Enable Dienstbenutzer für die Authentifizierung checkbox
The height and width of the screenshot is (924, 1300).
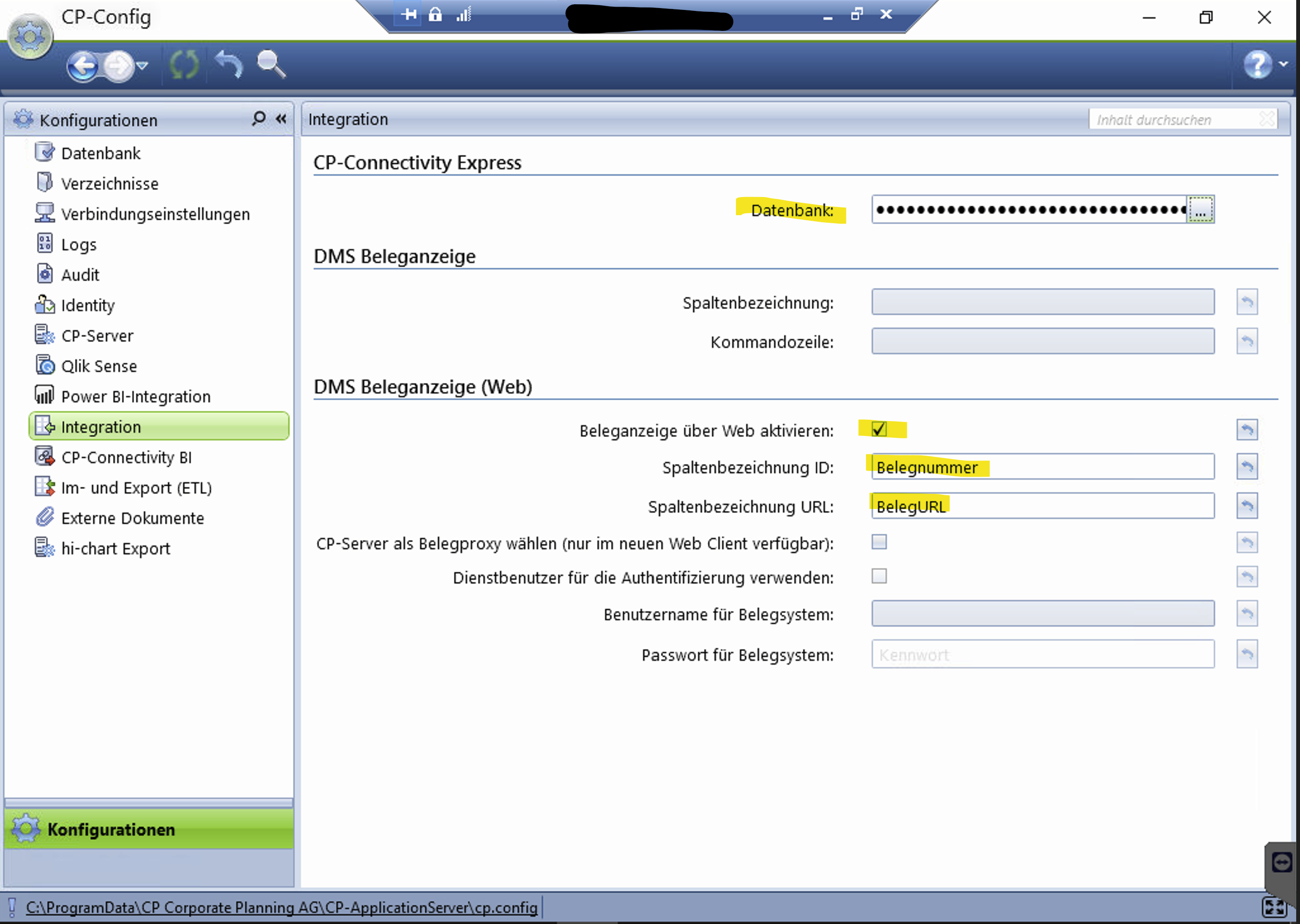pyautogui.click(x=879, y=576)
